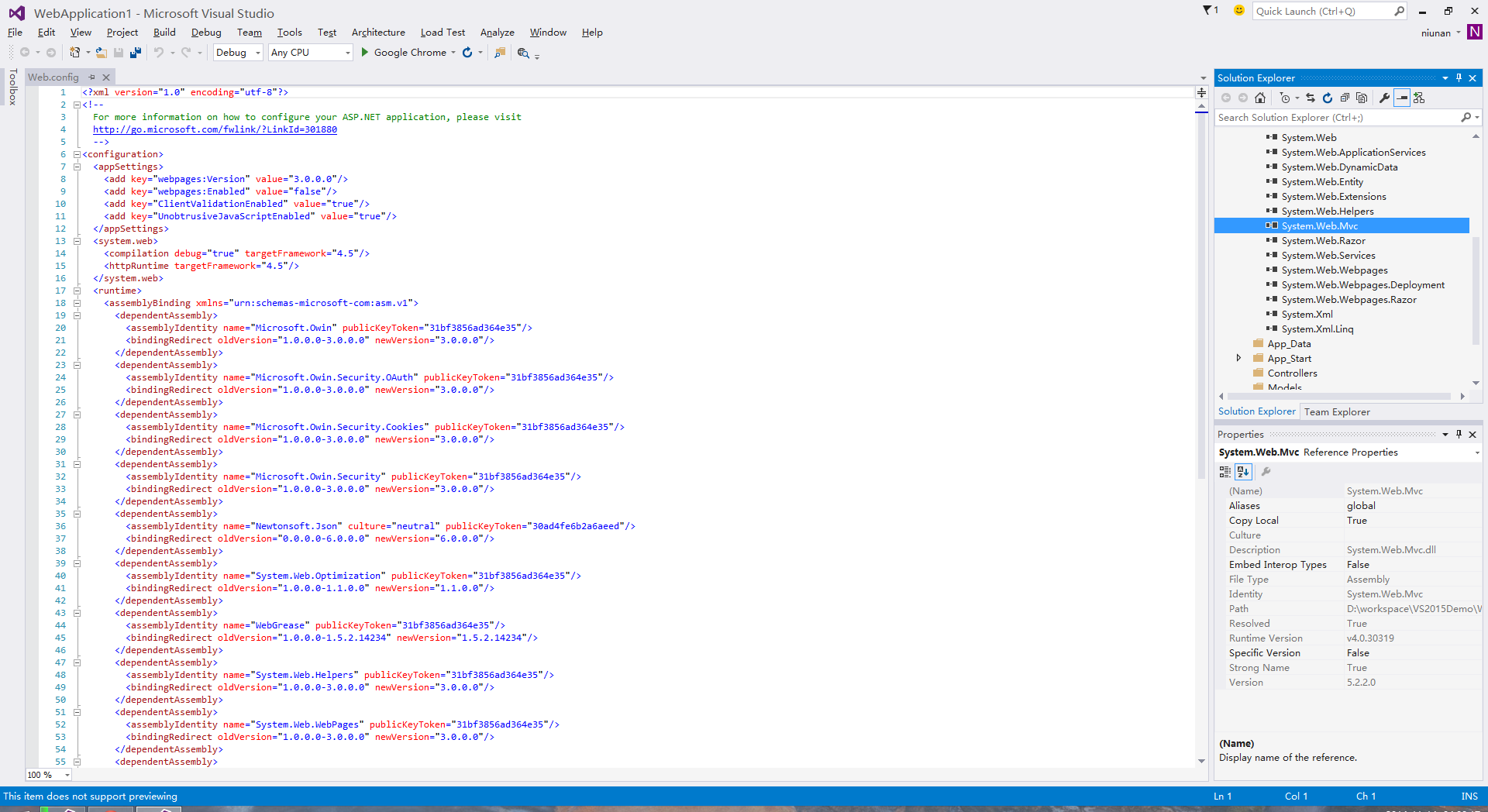Screen dimensions: 1488x812
Task: Open the Build menu
Action: tap(164, 33)
